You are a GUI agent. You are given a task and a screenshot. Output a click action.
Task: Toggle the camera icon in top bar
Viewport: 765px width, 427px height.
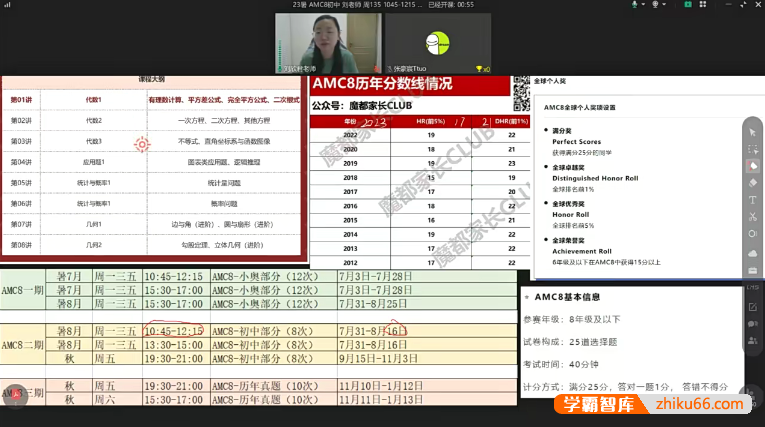pos(655,4)
